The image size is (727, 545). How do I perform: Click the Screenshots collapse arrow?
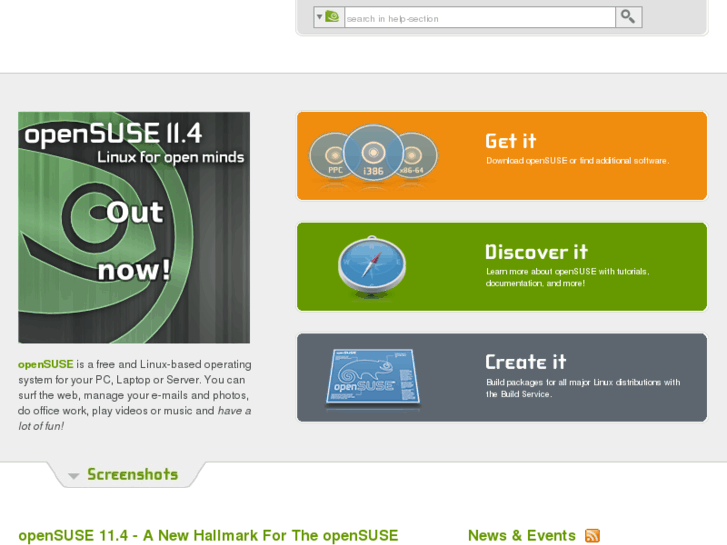tap(73, 476)
